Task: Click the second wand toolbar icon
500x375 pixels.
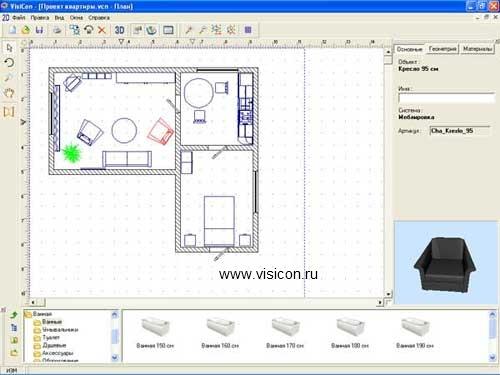Action: 202,30
